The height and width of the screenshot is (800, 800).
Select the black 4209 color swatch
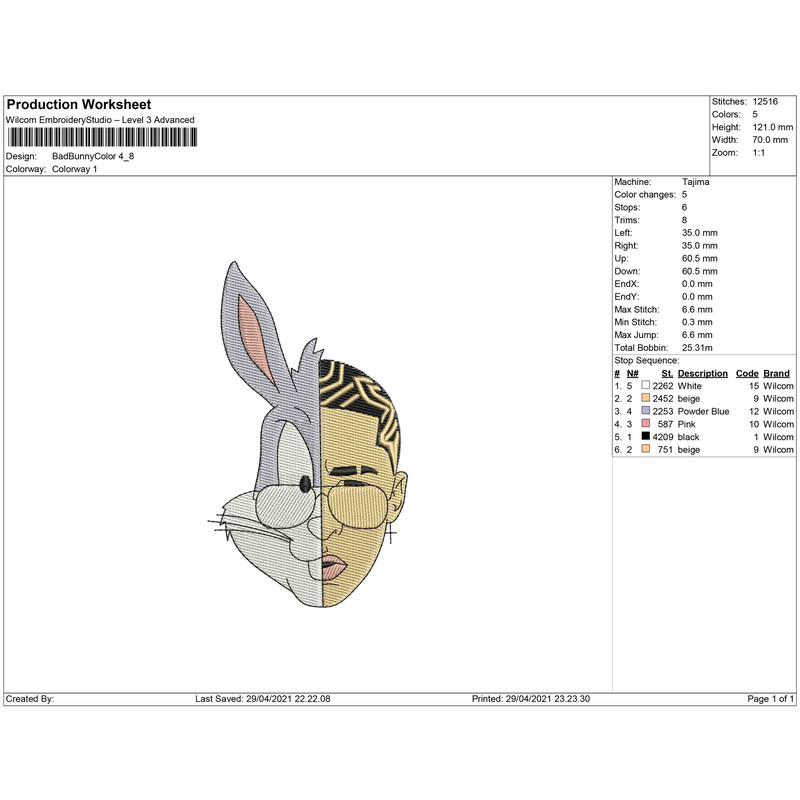pyautogui.click(x=646, y=437)
